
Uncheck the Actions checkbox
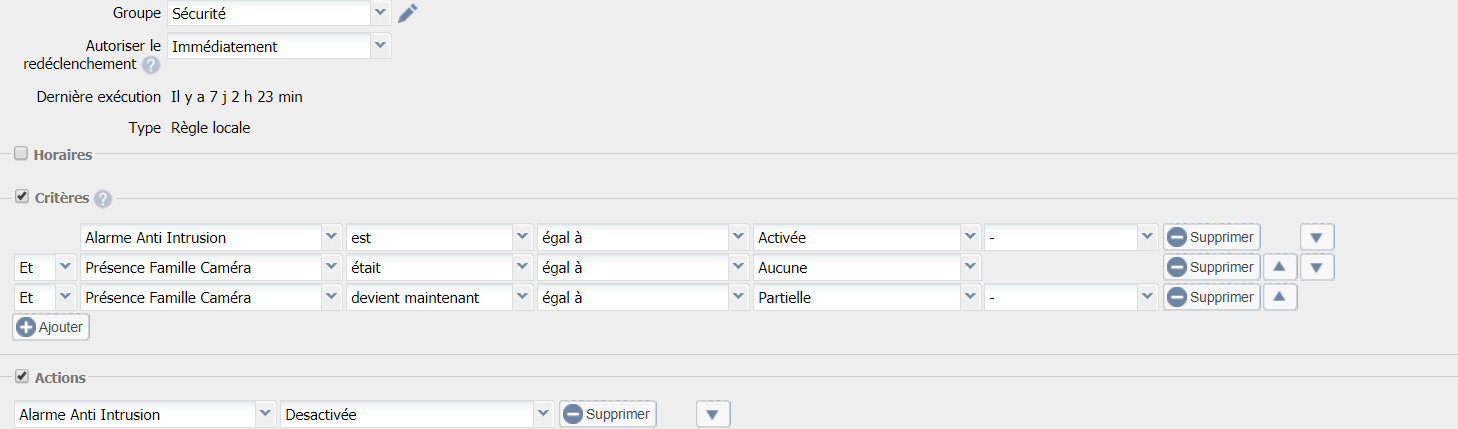pos(21,377)
